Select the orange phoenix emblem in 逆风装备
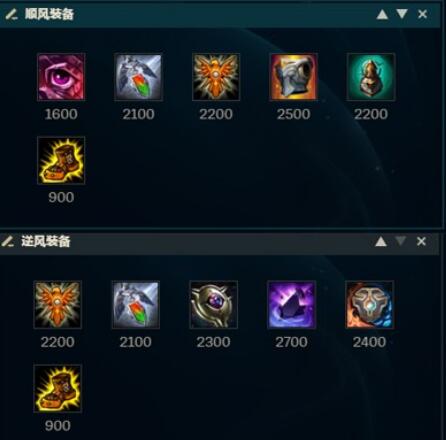The width and height of the screenshot is (446, 440). (x=58, y=305)
